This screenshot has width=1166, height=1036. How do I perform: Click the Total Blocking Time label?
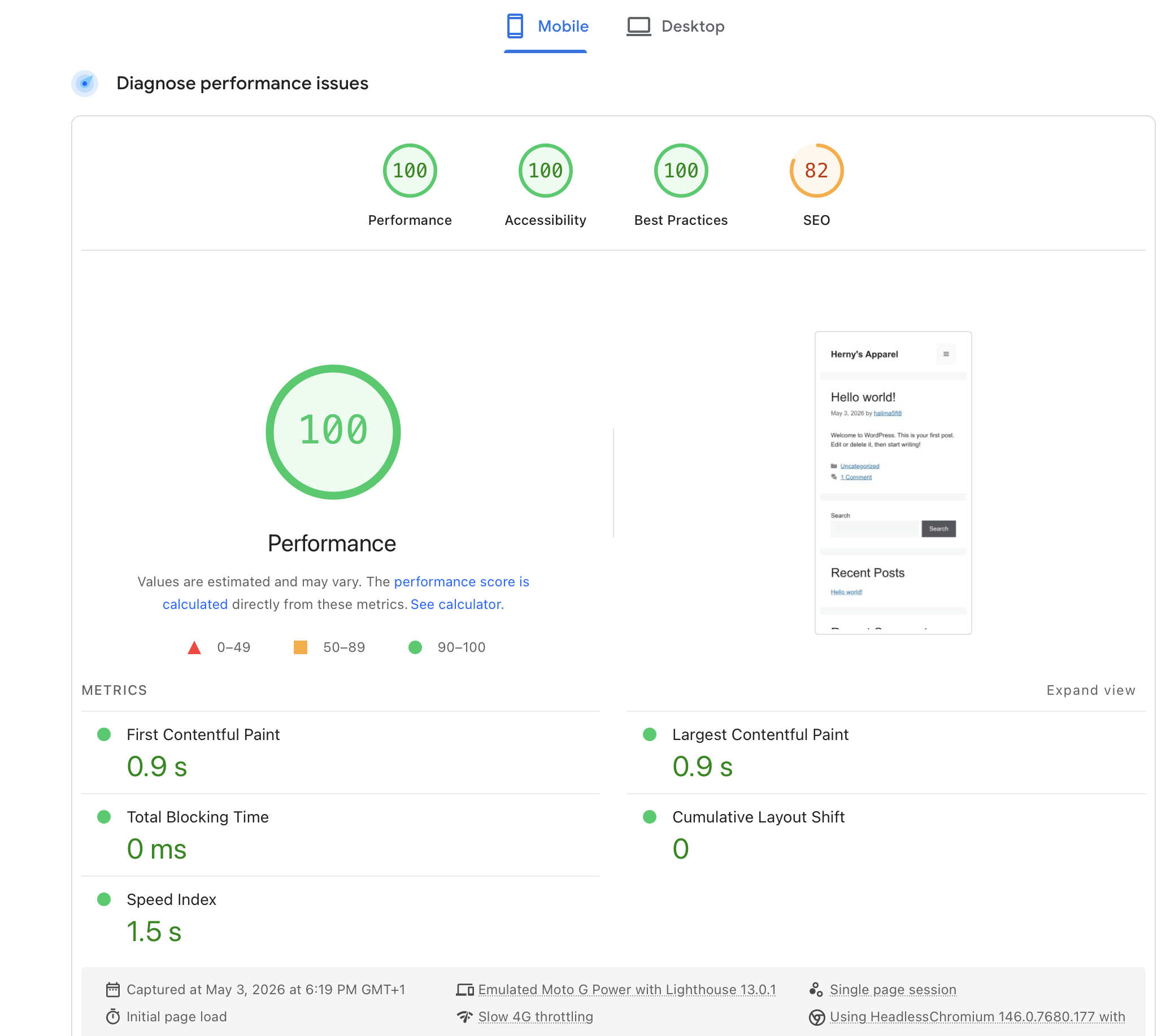coord(197,817)
